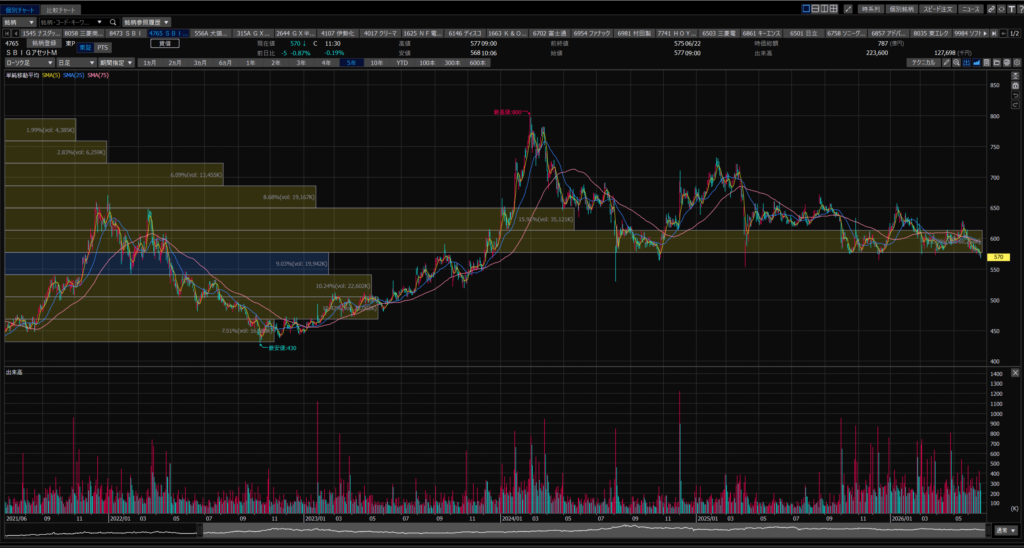The width and height of the screenshot is (1024, 548).
Task: Toggle PTS market button
Action: coord(103,47)
